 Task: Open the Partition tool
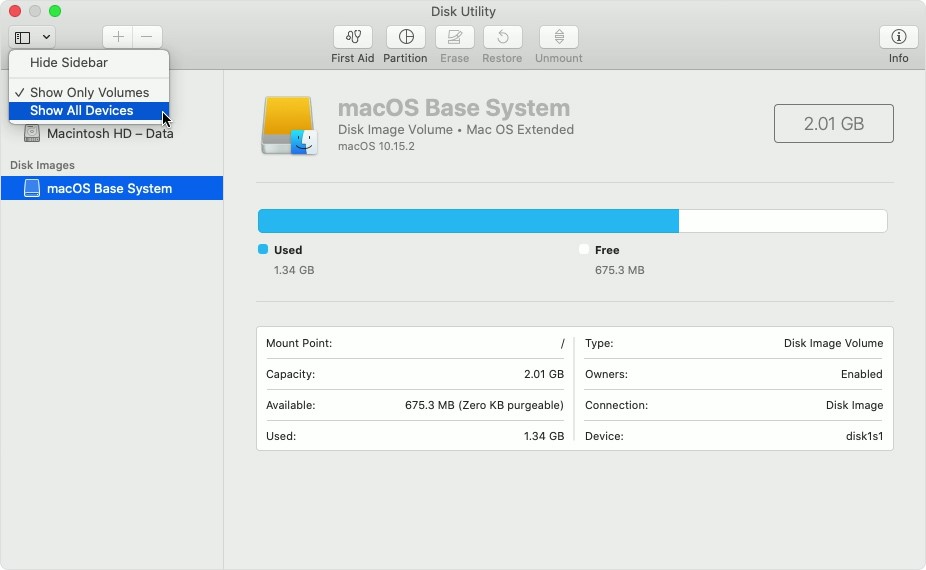point(406,37)
